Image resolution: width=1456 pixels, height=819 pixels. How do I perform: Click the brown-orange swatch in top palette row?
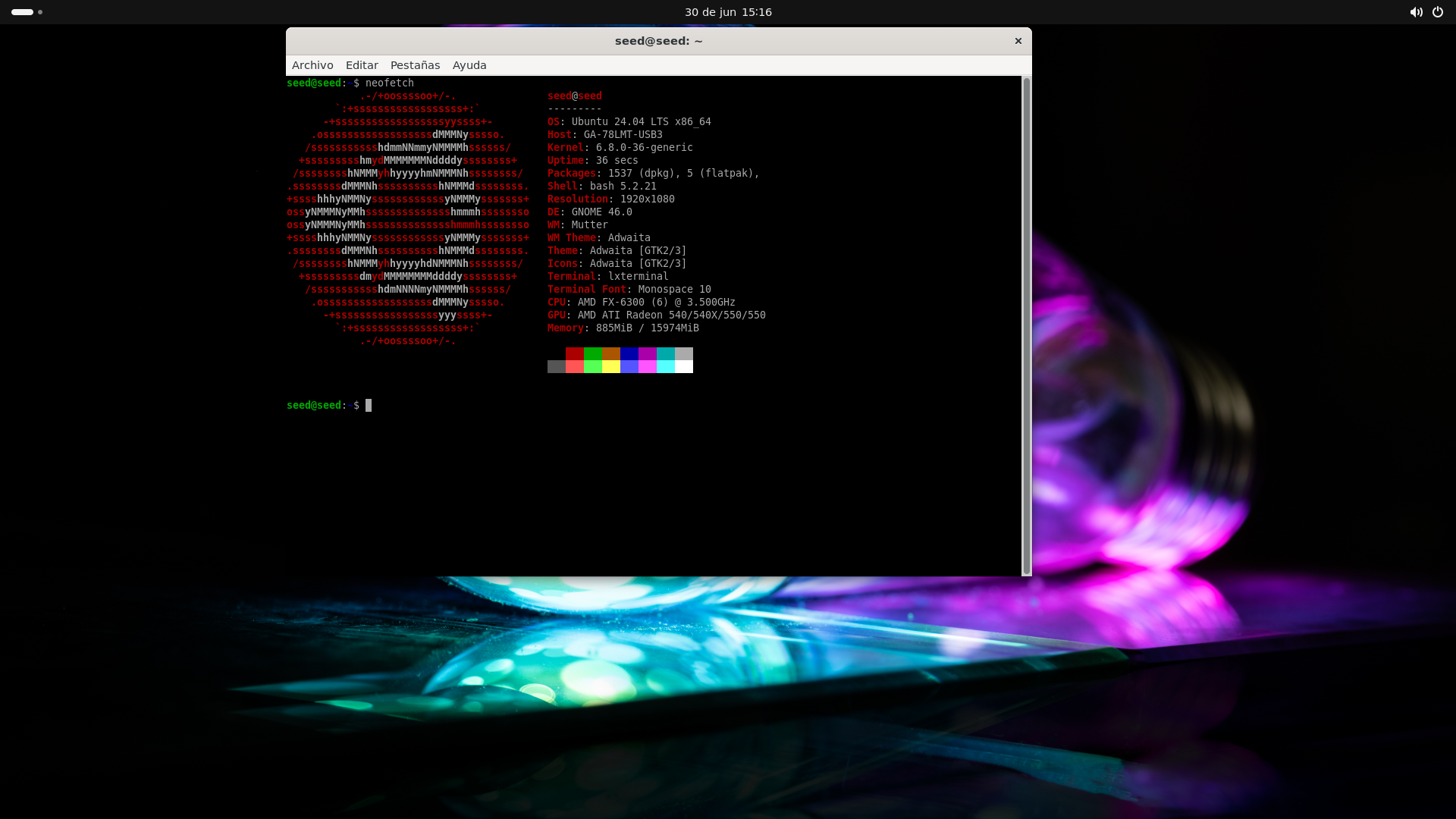pos(611,353)
